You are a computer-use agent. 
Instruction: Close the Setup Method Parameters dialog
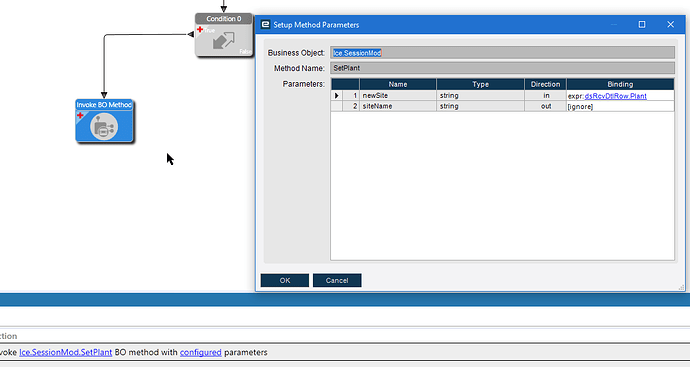coord(670,25)
